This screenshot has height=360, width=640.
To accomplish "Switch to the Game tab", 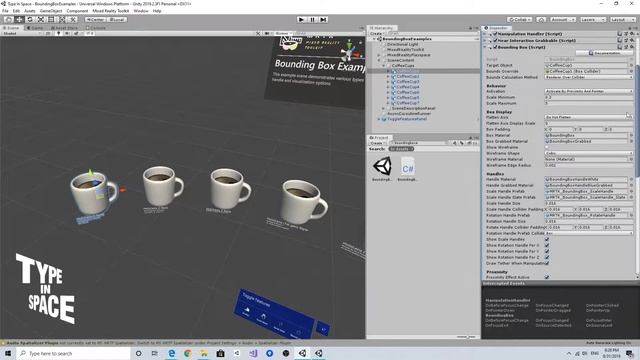I will tap(35, 28).
